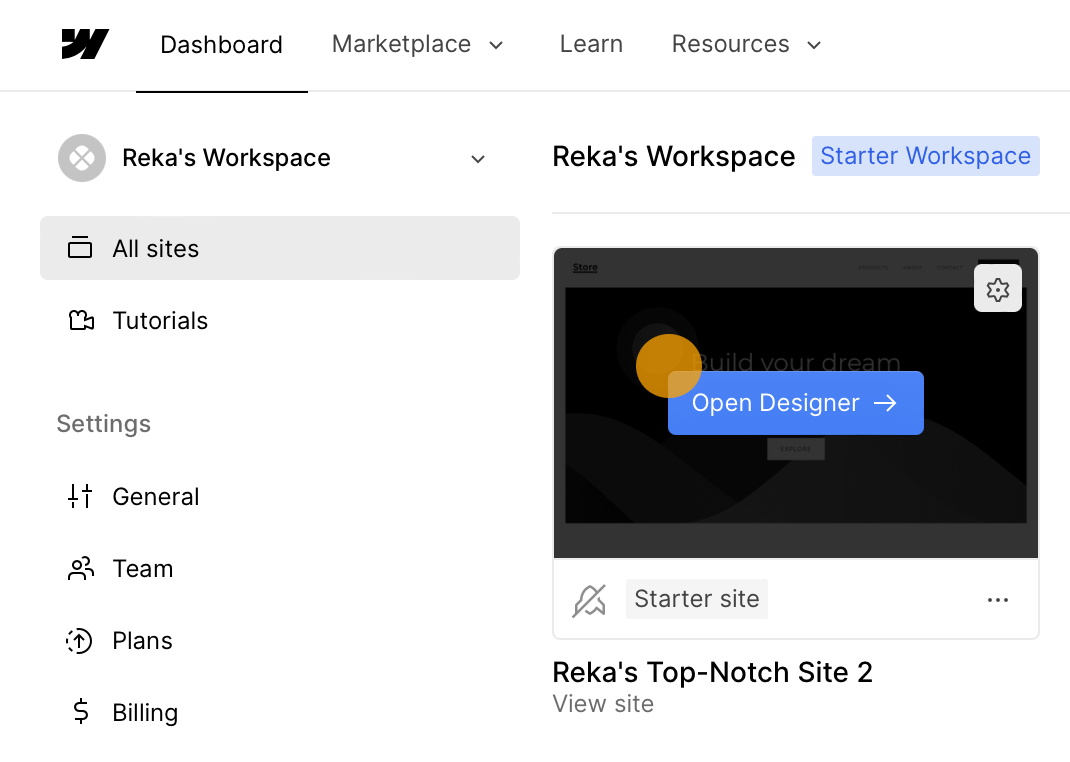This screenshot has width=1070, height=762.
Task: Select All sites in the sidebar
Action: (280, 248)
